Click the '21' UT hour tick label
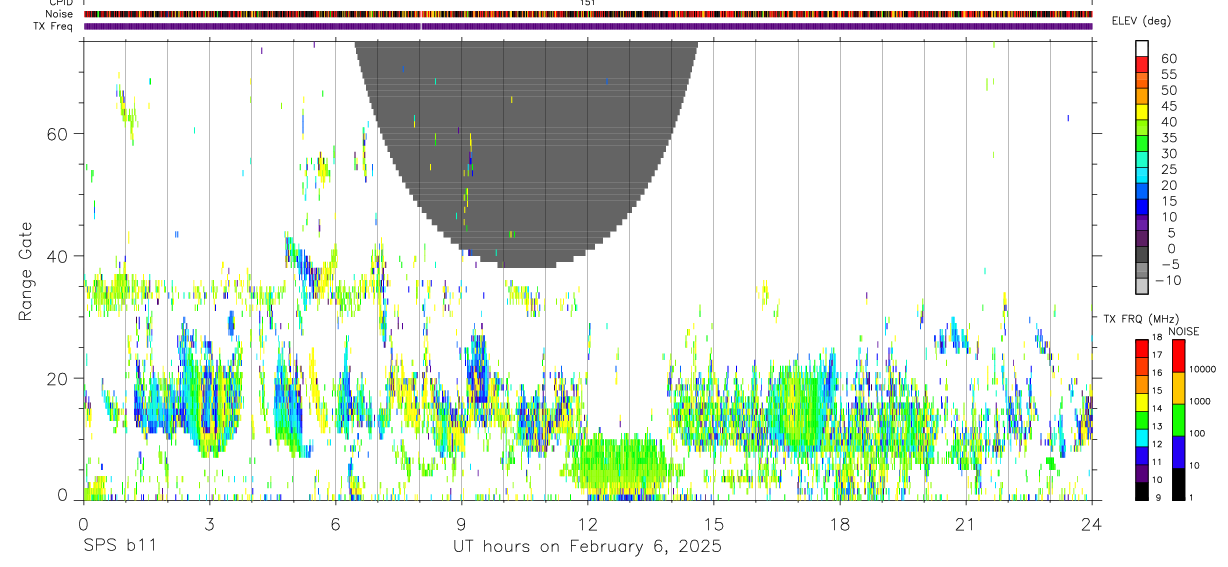This screenshot has width=1228, height=567. pyautogui.click(x=965, y=524)
